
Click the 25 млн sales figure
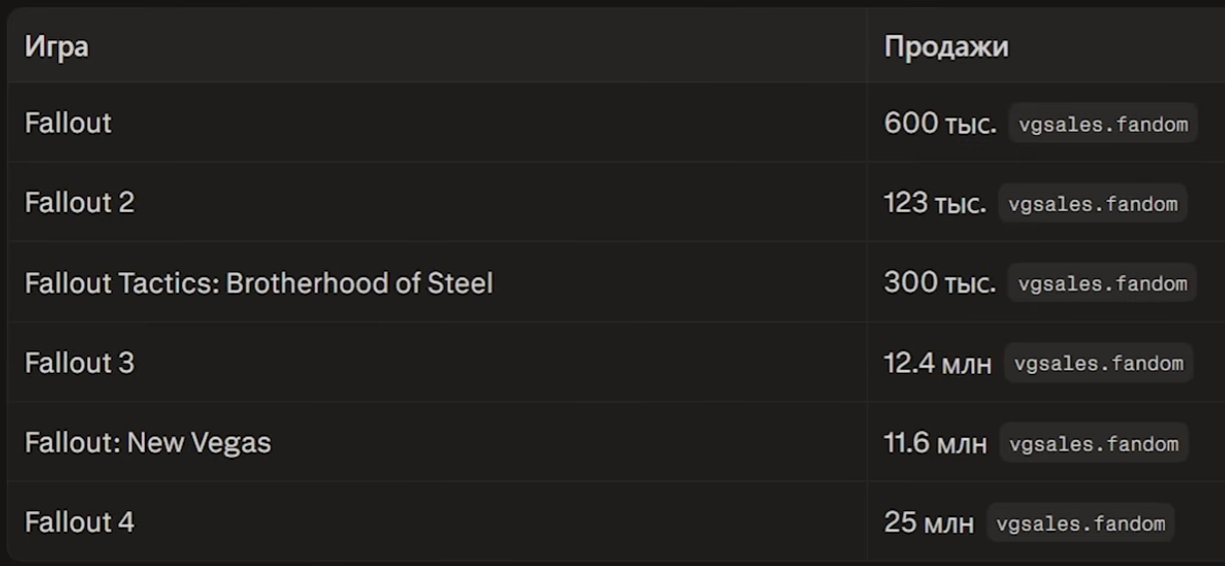(x=929, y=523)
